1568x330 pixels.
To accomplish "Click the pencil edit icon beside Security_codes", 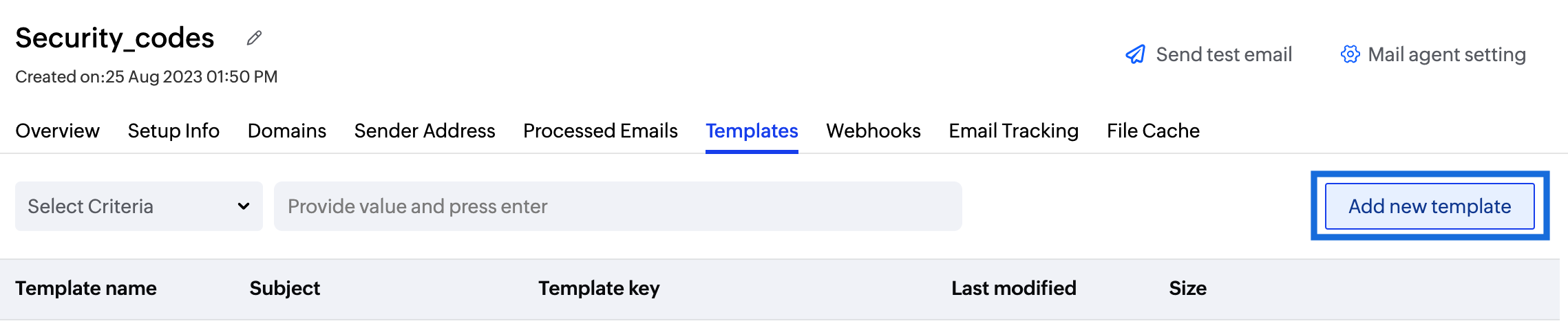I will tap(254, 38).
